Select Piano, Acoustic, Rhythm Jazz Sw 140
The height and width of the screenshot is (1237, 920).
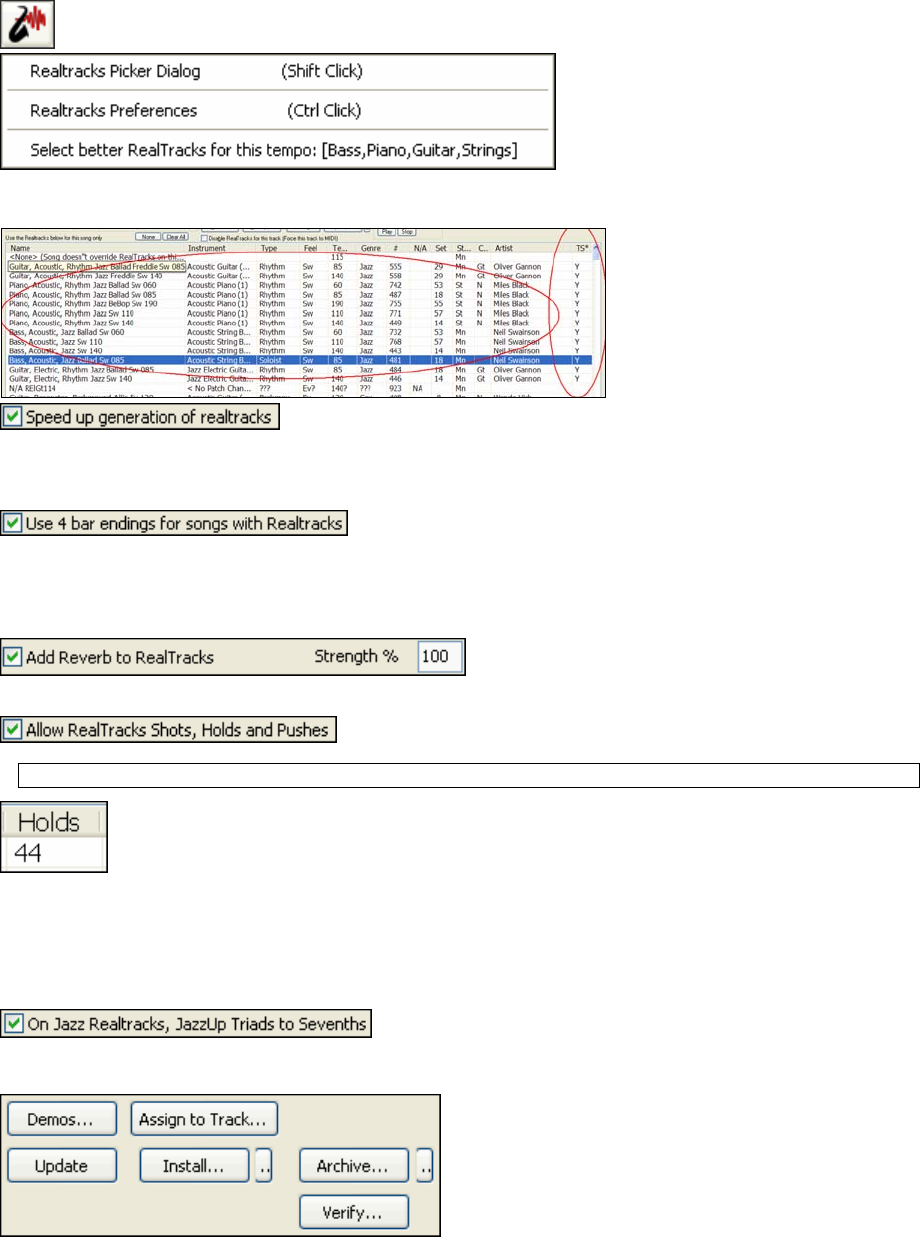[299, 322]
